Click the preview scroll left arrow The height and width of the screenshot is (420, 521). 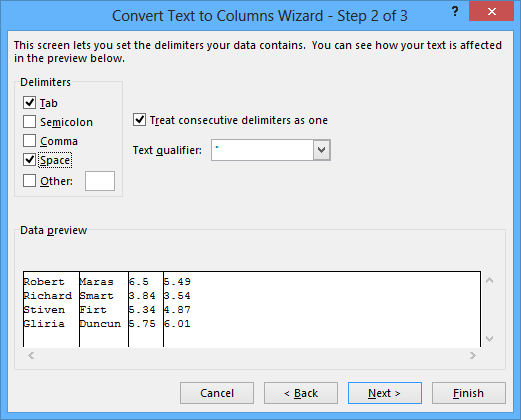(31, 356)
